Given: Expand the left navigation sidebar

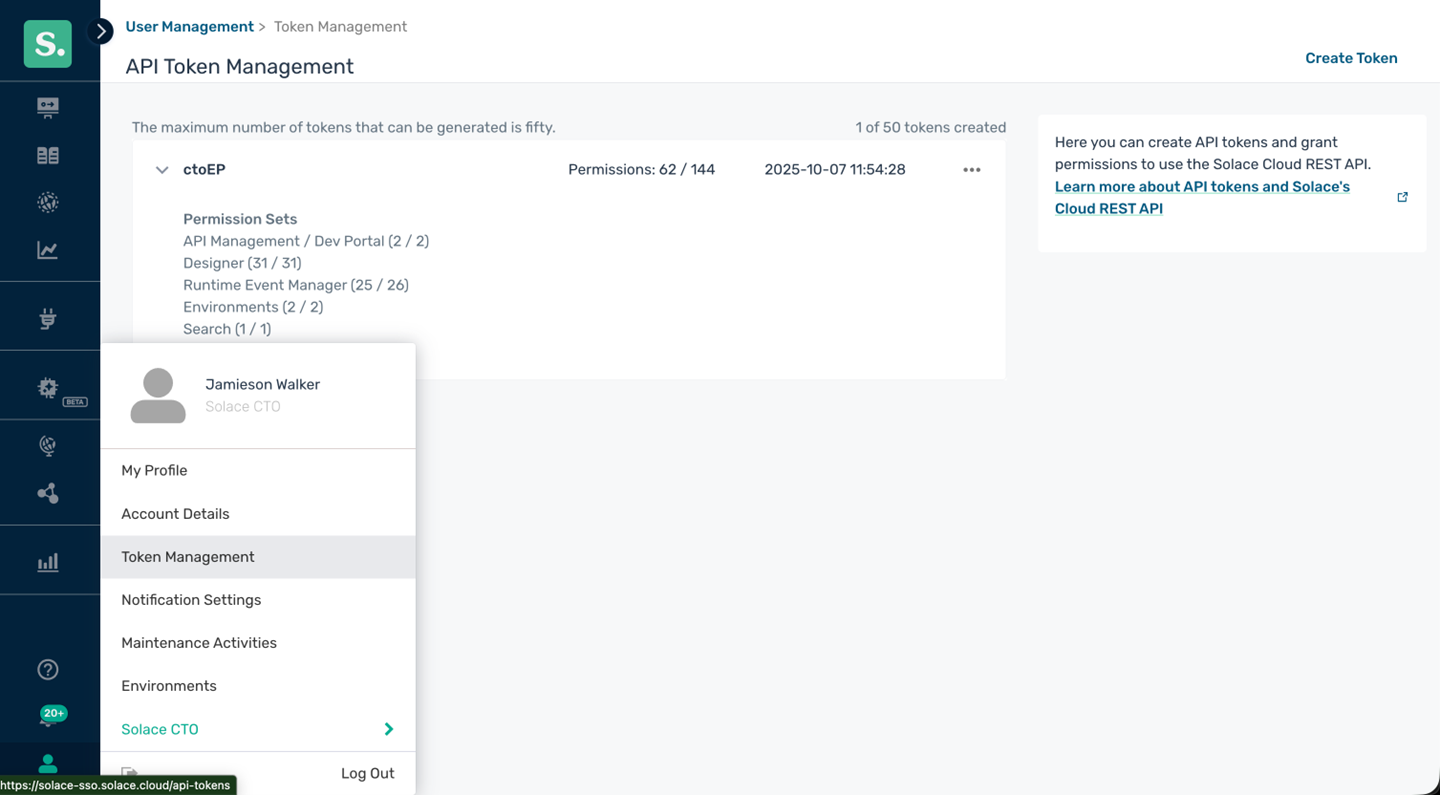Looking at the screenshot, I should tap(100, 31).
